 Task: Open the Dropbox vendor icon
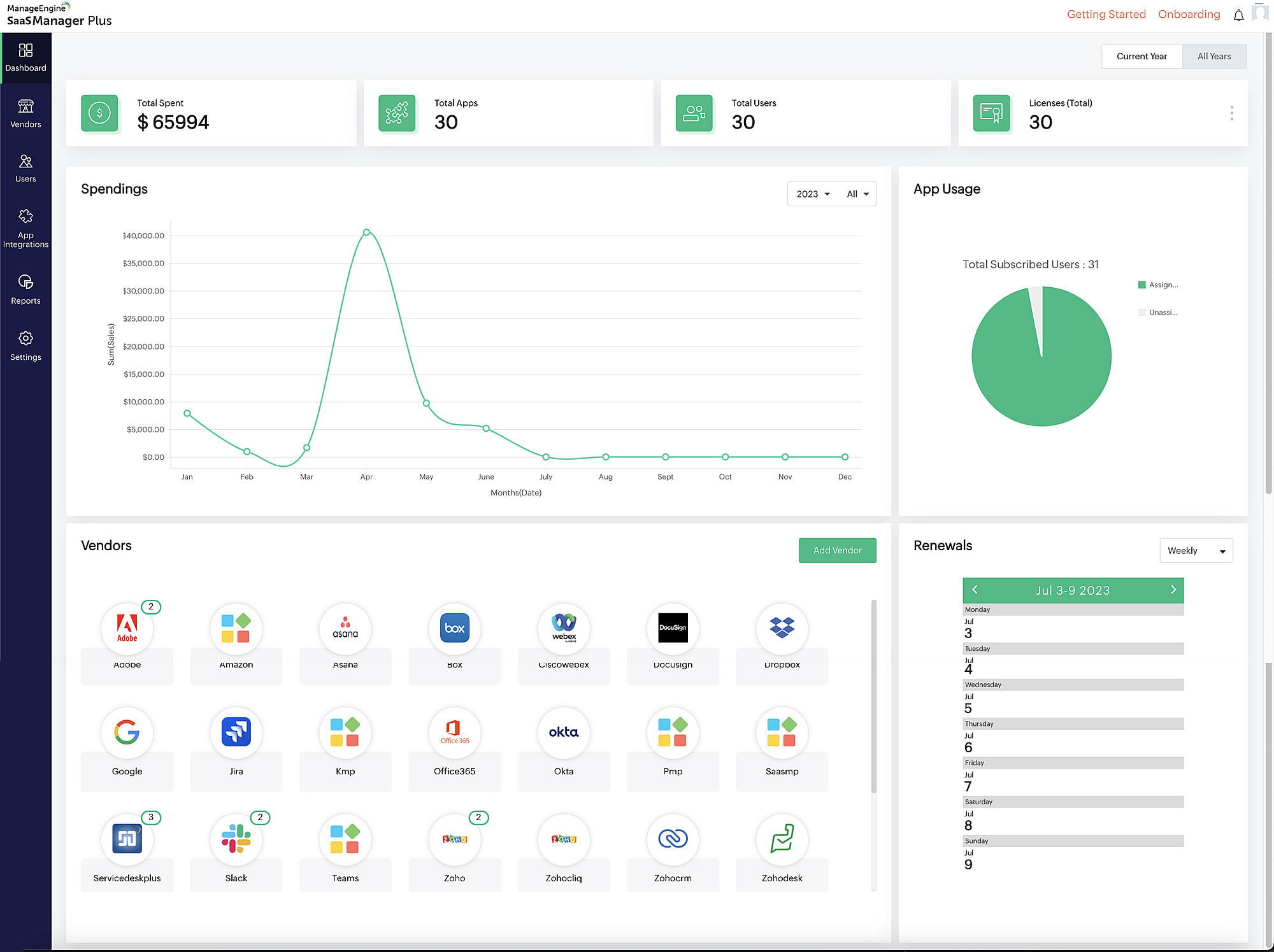(782, 628)
